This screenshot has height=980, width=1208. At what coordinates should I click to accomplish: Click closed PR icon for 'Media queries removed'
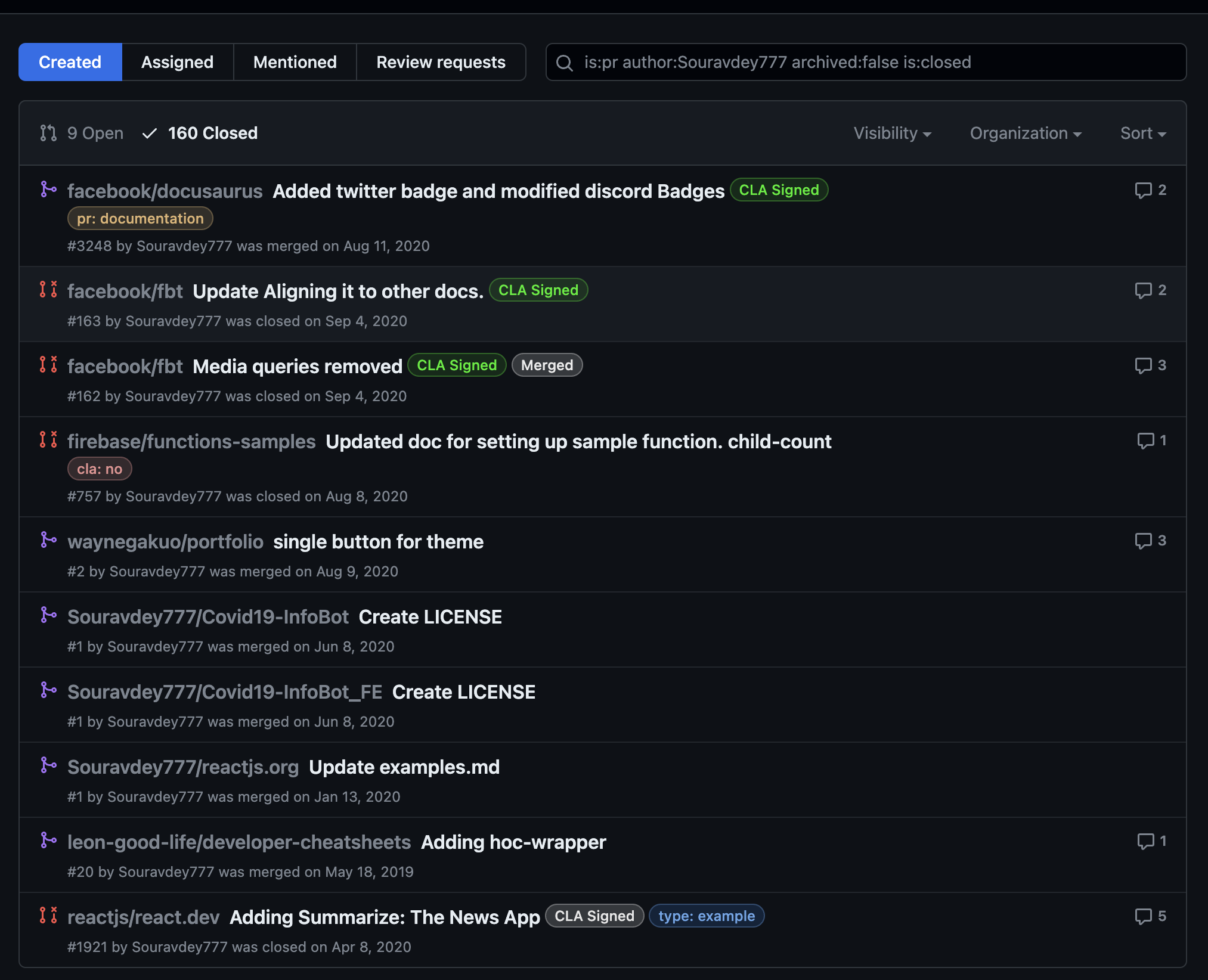coord(48,365)
